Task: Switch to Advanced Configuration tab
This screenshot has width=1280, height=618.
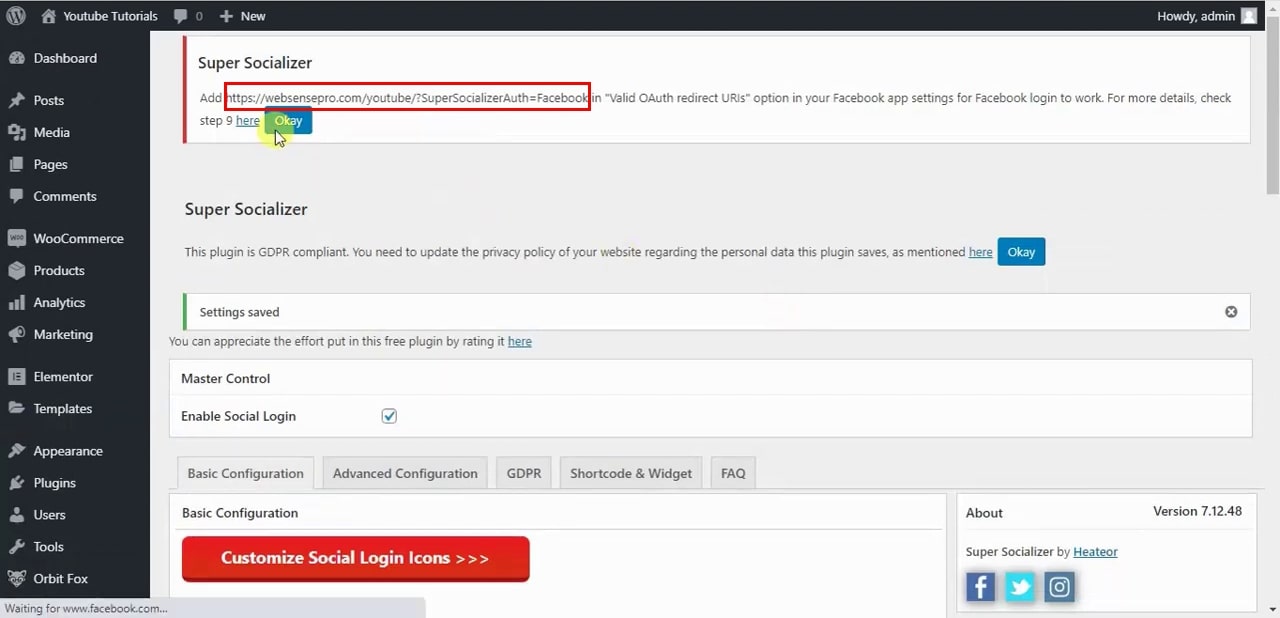Action: coord(405,473)
